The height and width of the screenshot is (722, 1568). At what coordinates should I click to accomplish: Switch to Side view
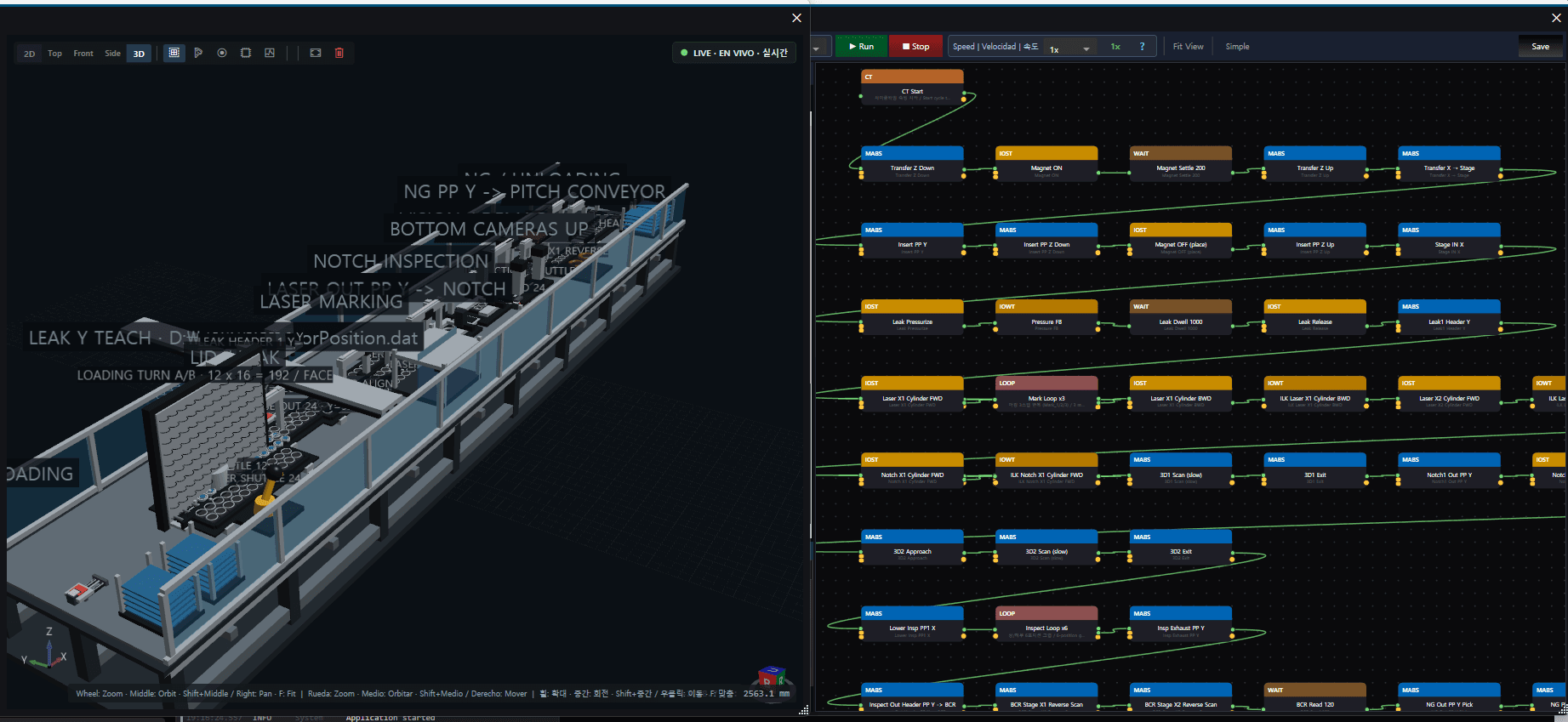(x=112, y=54)
